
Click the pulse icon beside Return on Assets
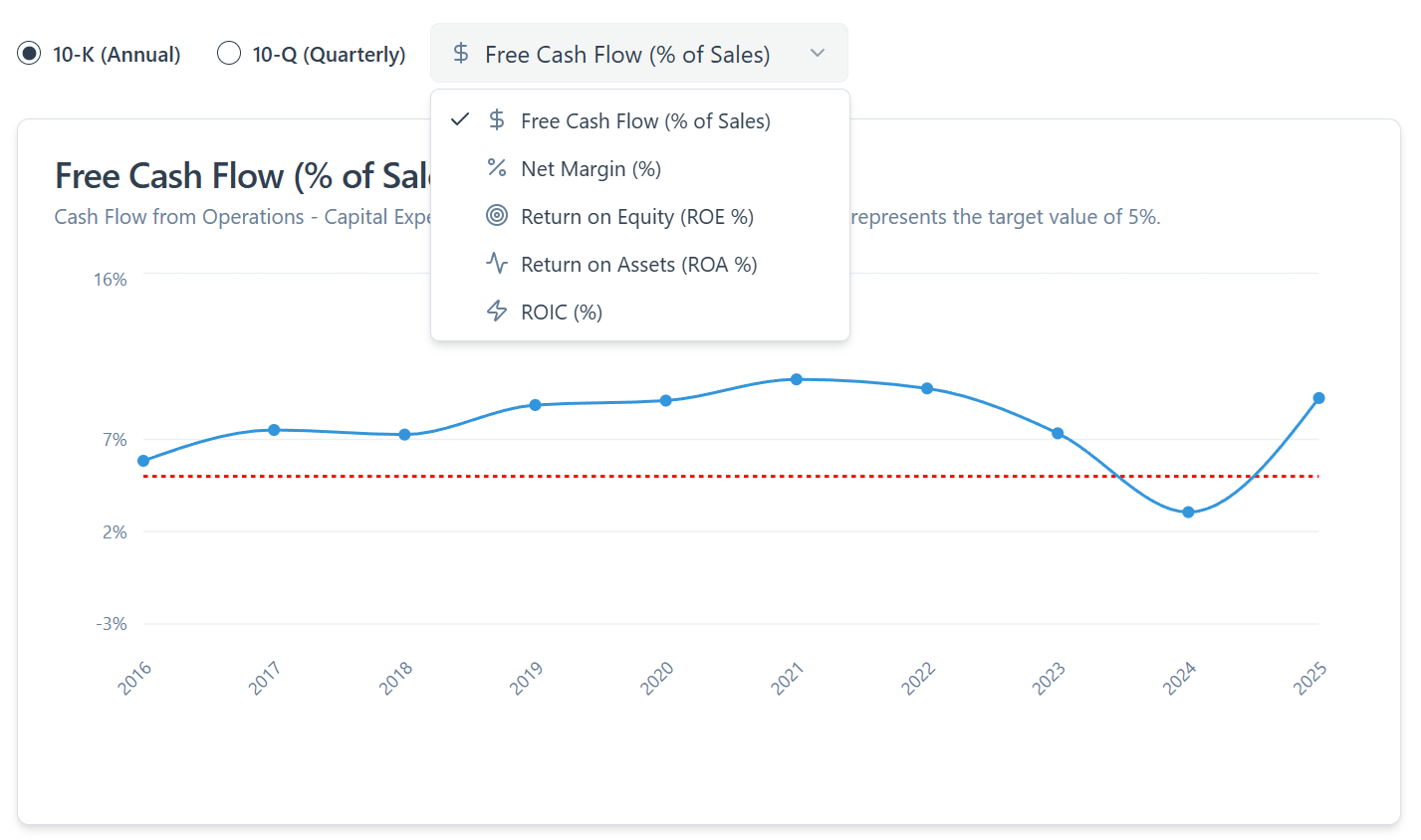(497, 264)
